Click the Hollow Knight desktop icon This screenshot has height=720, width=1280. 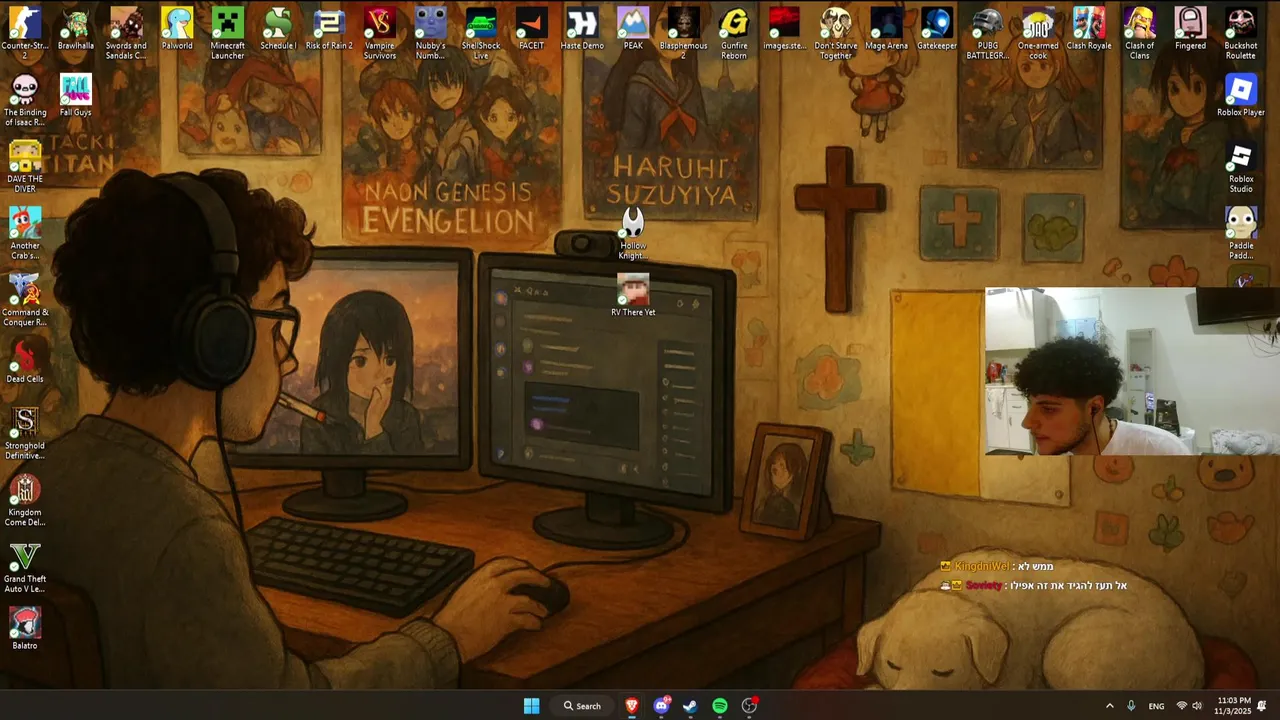(x=633, y=233)
